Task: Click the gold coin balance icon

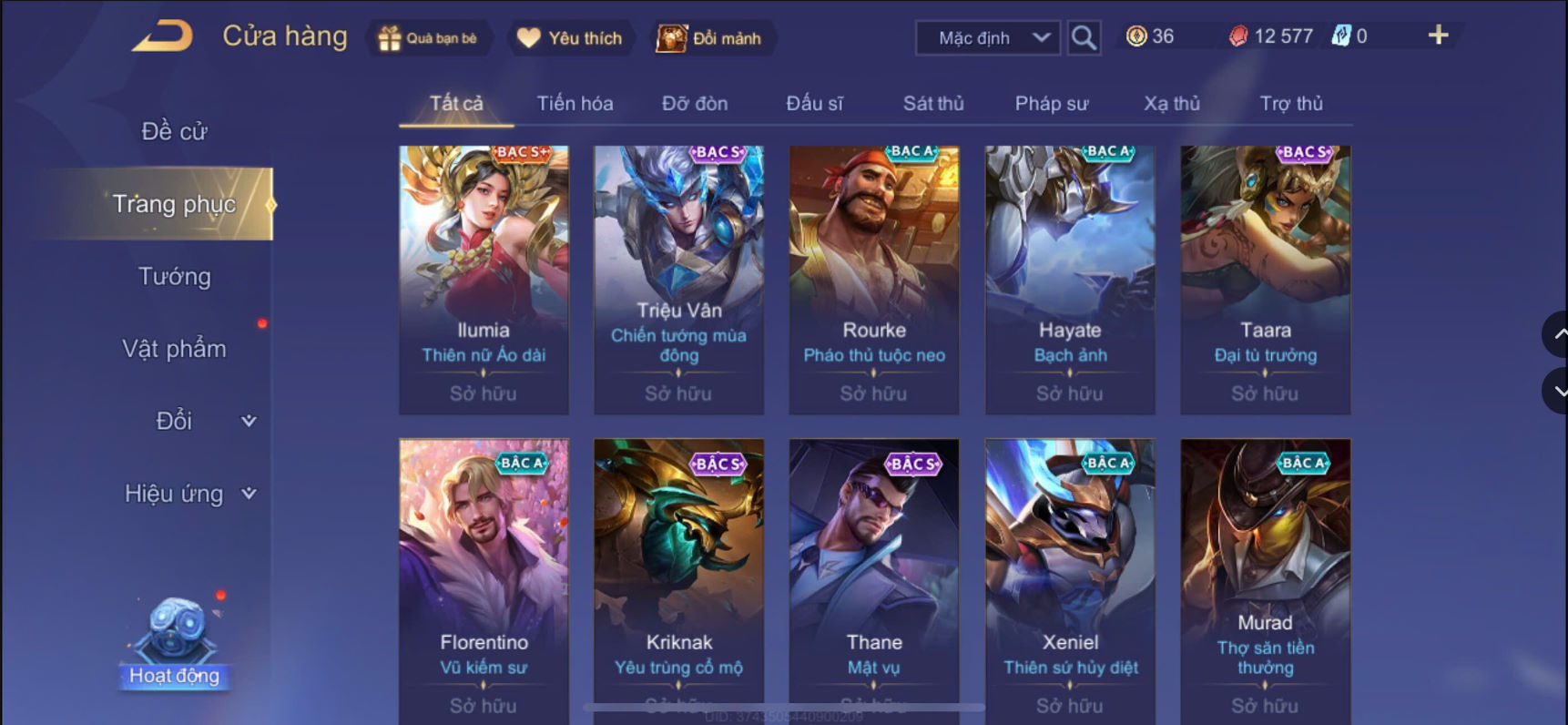Action: coord(1136,36)
